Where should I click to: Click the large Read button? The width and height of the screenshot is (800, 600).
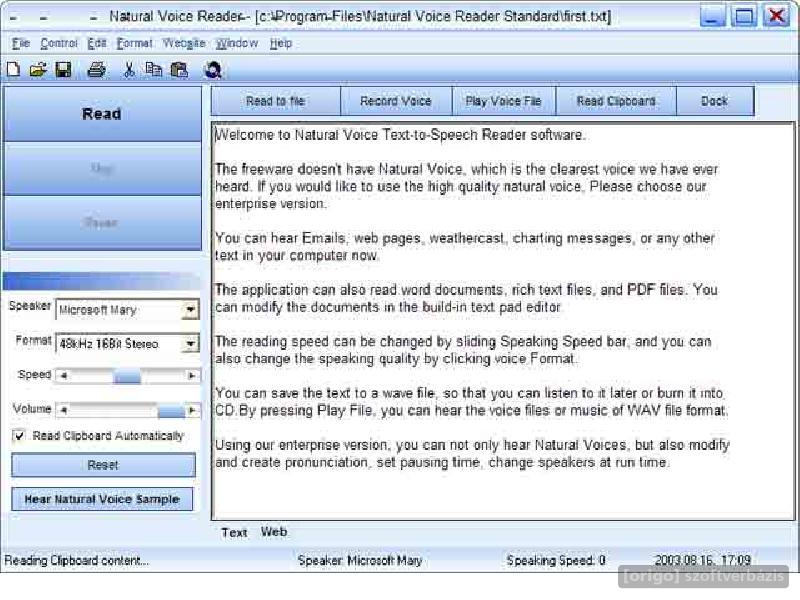click(102, 114)
